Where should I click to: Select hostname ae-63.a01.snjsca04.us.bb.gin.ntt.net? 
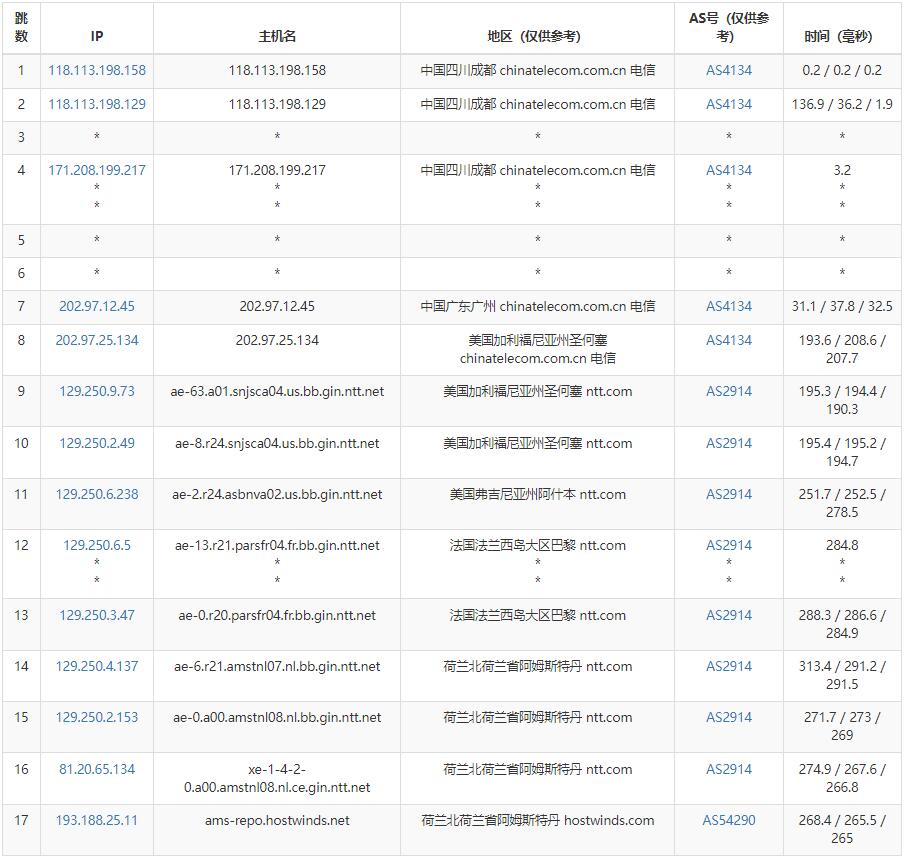point(277,392)
